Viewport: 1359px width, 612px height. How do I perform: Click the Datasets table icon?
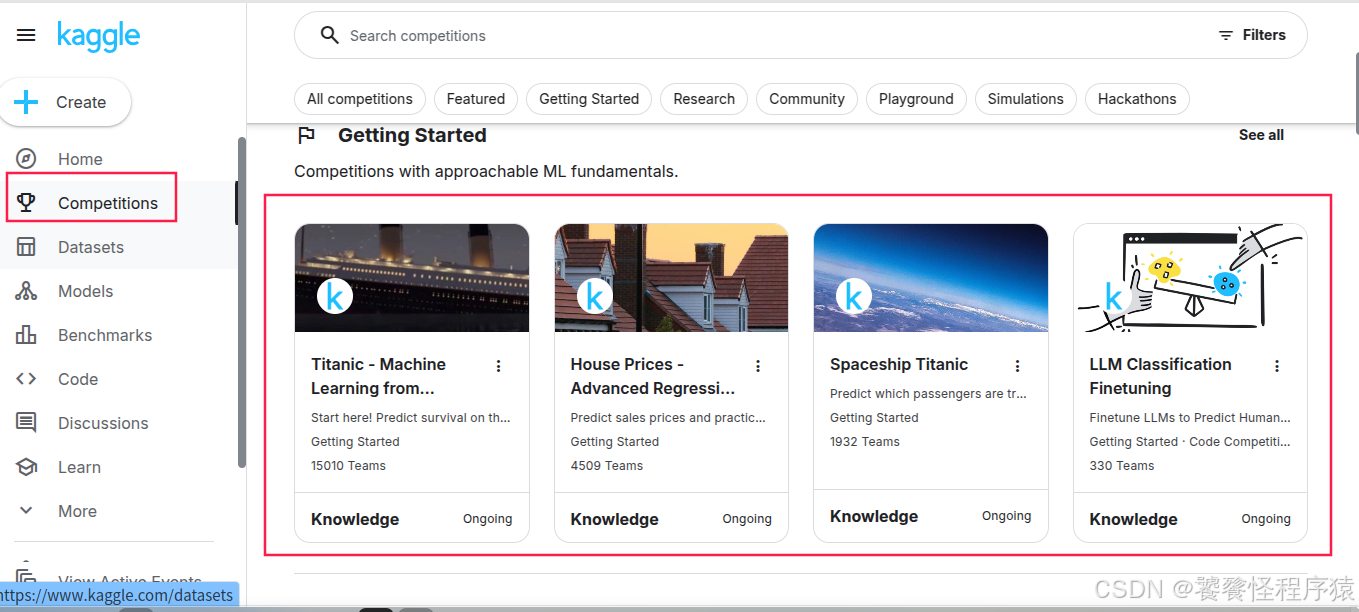click(x=26, y=247)
